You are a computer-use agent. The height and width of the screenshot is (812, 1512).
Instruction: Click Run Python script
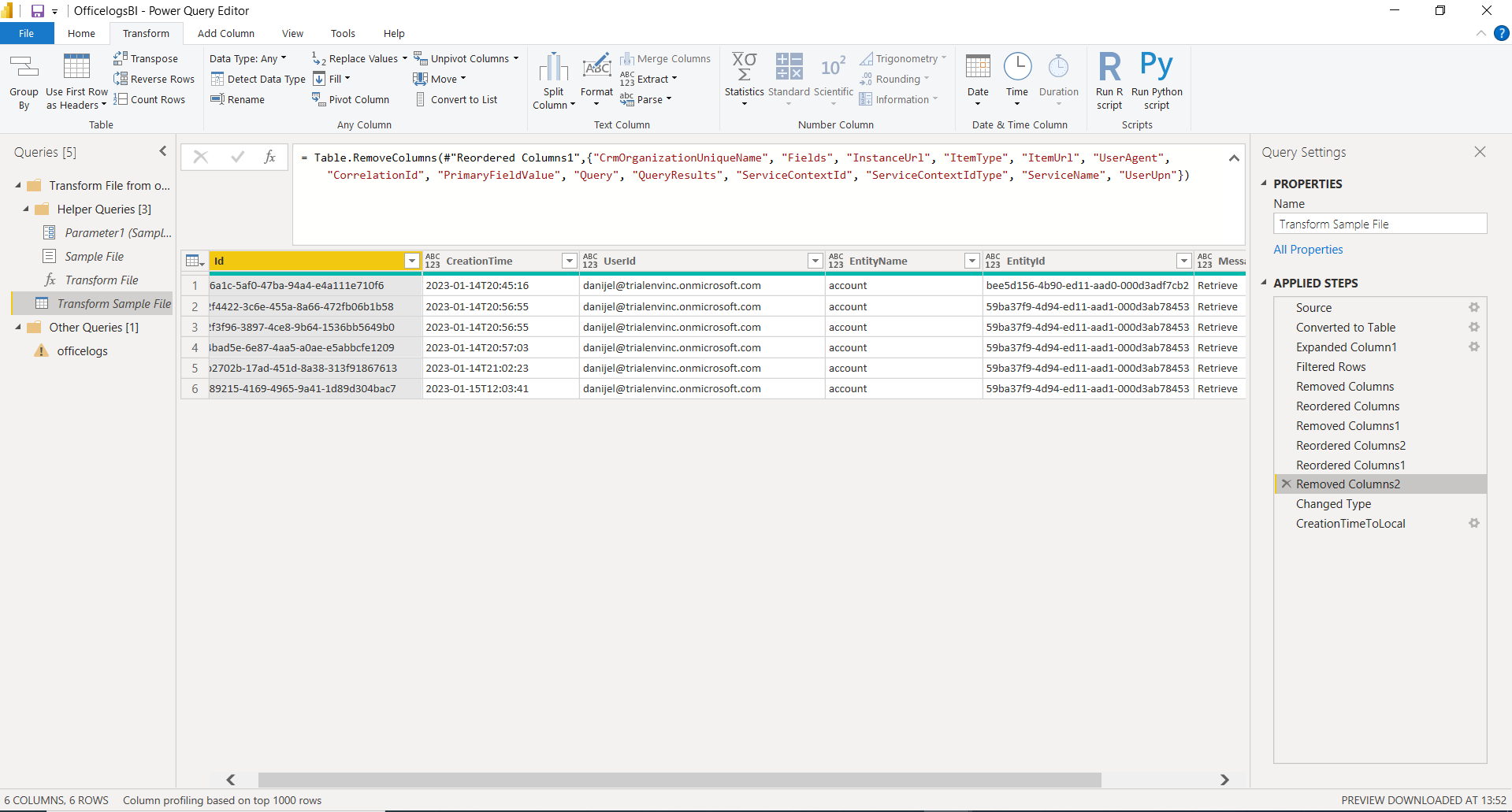coord(1157,80)
